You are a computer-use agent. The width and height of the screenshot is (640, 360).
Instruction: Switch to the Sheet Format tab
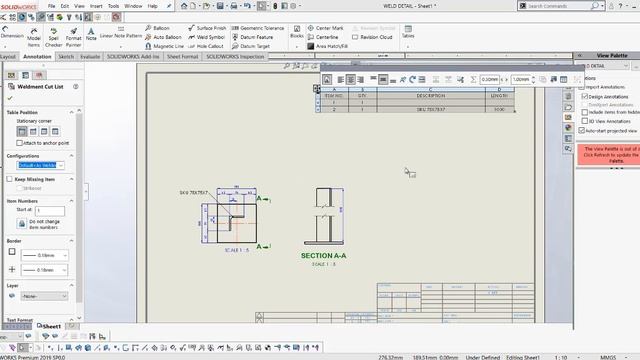coord(182,57)
